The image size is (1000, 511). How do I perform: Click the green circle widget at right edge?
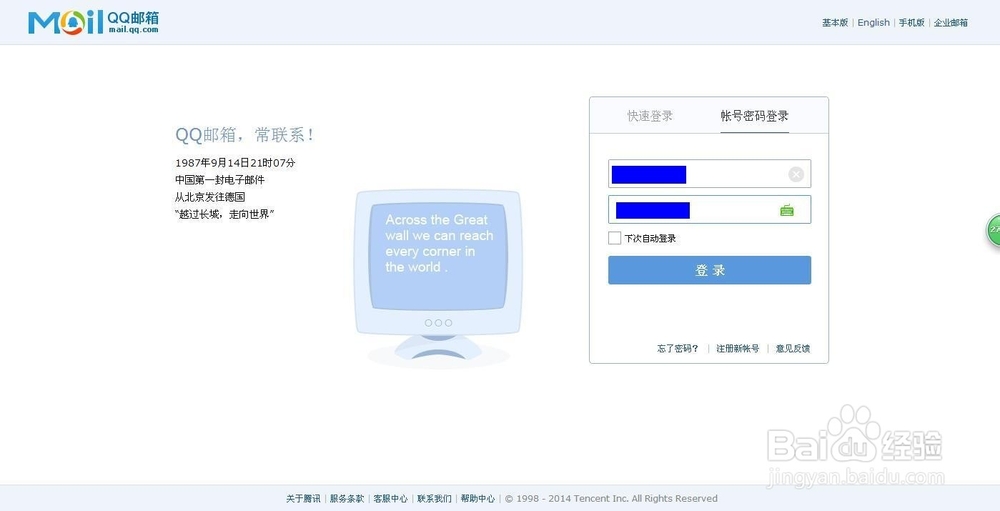[x=994, y=230]
